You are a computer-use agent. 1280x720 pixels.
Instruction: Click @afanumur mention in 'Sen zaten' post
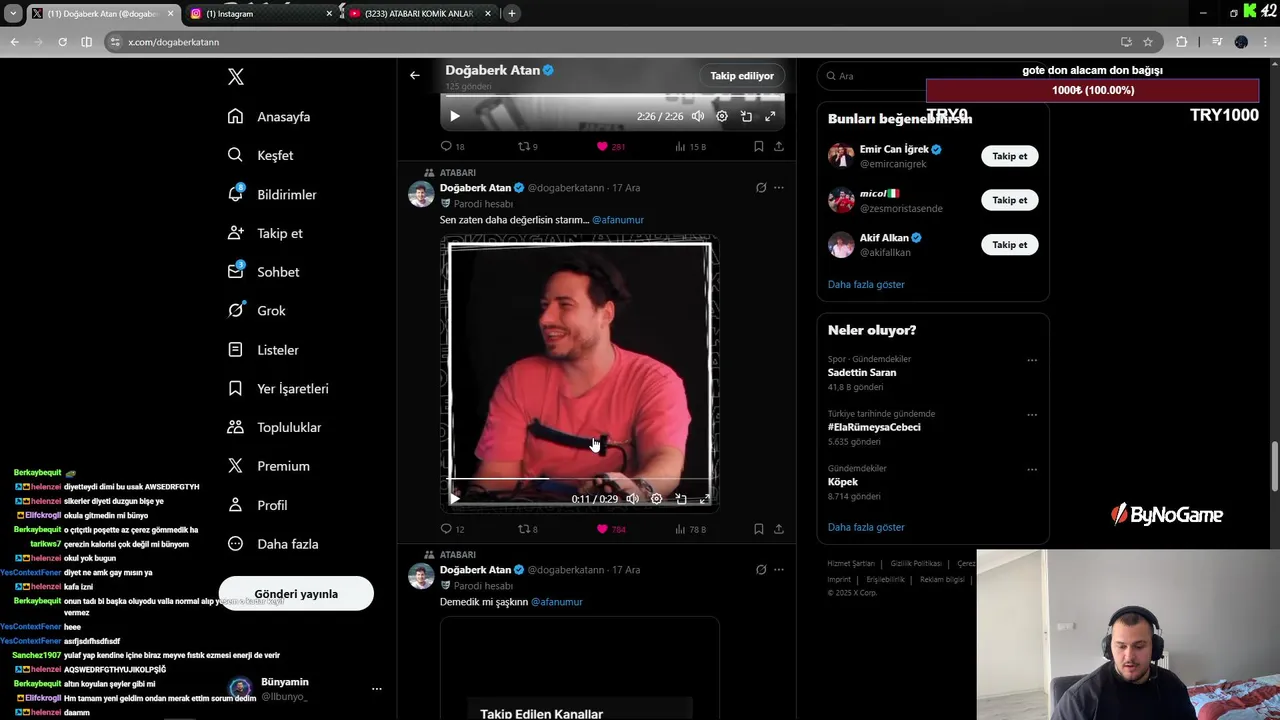[x=618, y=220]
